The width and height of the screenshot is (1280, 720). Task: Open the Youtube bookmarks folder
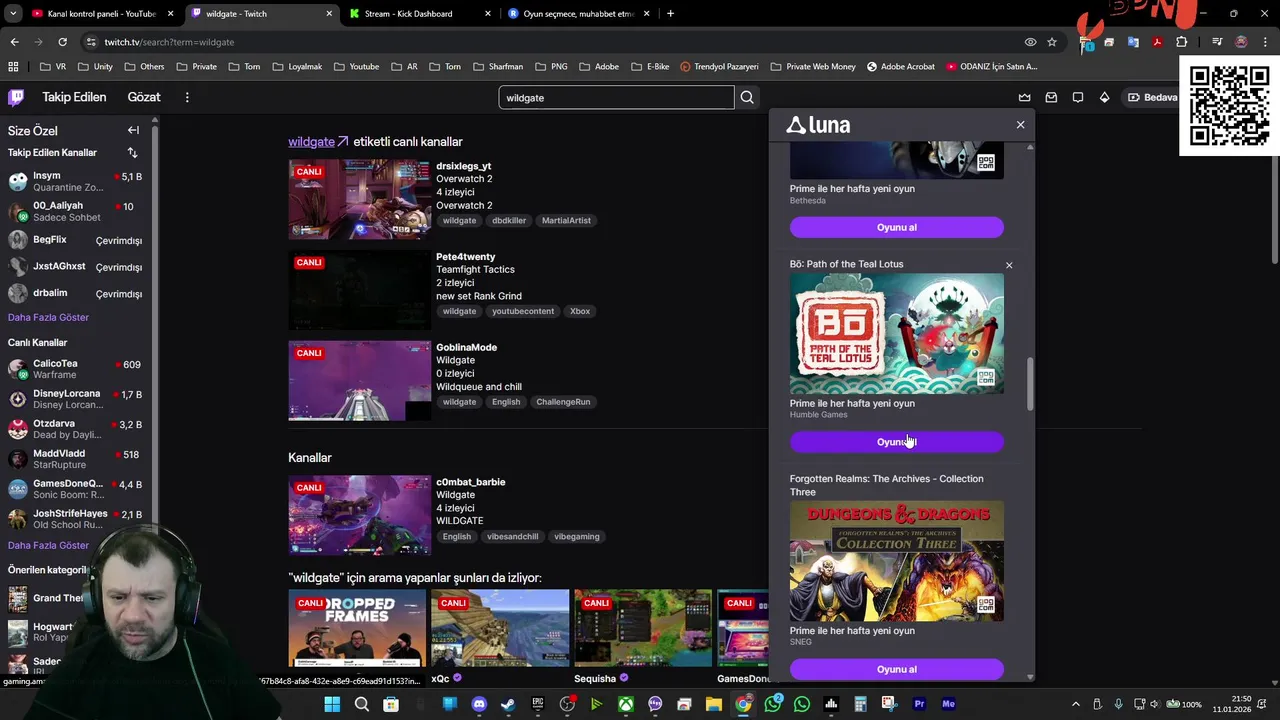pyautogui.click(x=356, y=67)
